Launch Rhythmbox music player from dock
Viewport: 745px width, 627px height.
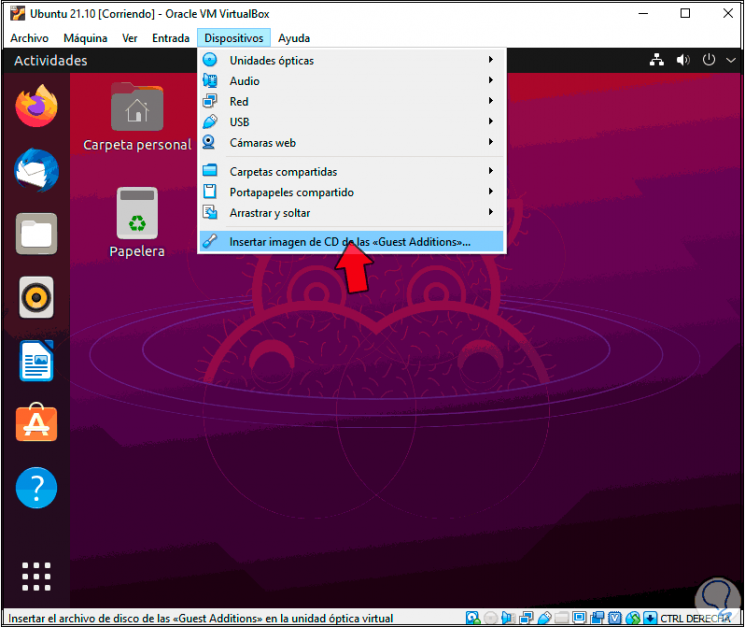pos(37,297)
